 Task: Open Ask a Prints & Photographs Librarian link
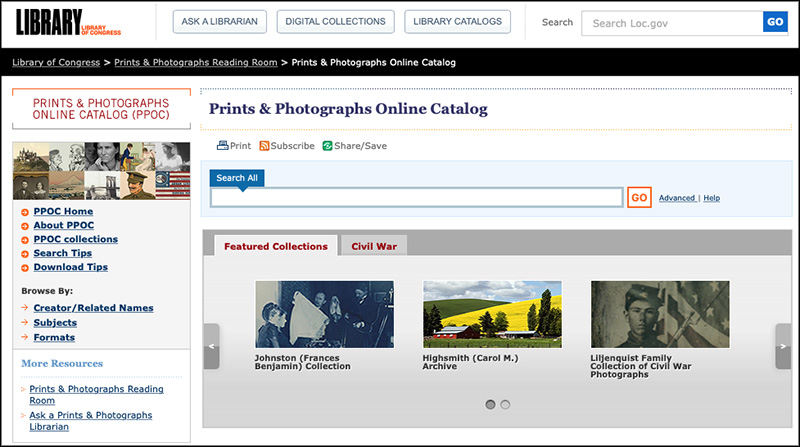[x=90, y=420]
